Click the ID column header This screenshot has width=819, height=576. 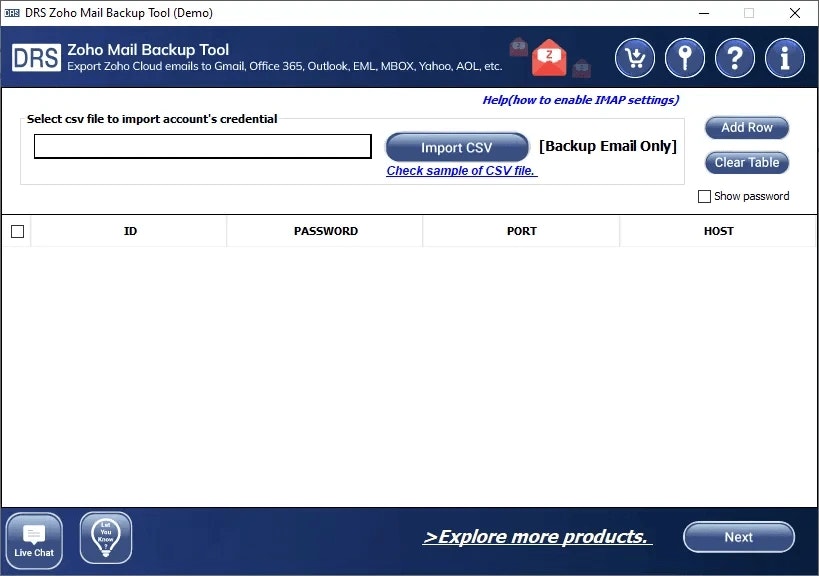pyautogui.click(x=130, y=231)
